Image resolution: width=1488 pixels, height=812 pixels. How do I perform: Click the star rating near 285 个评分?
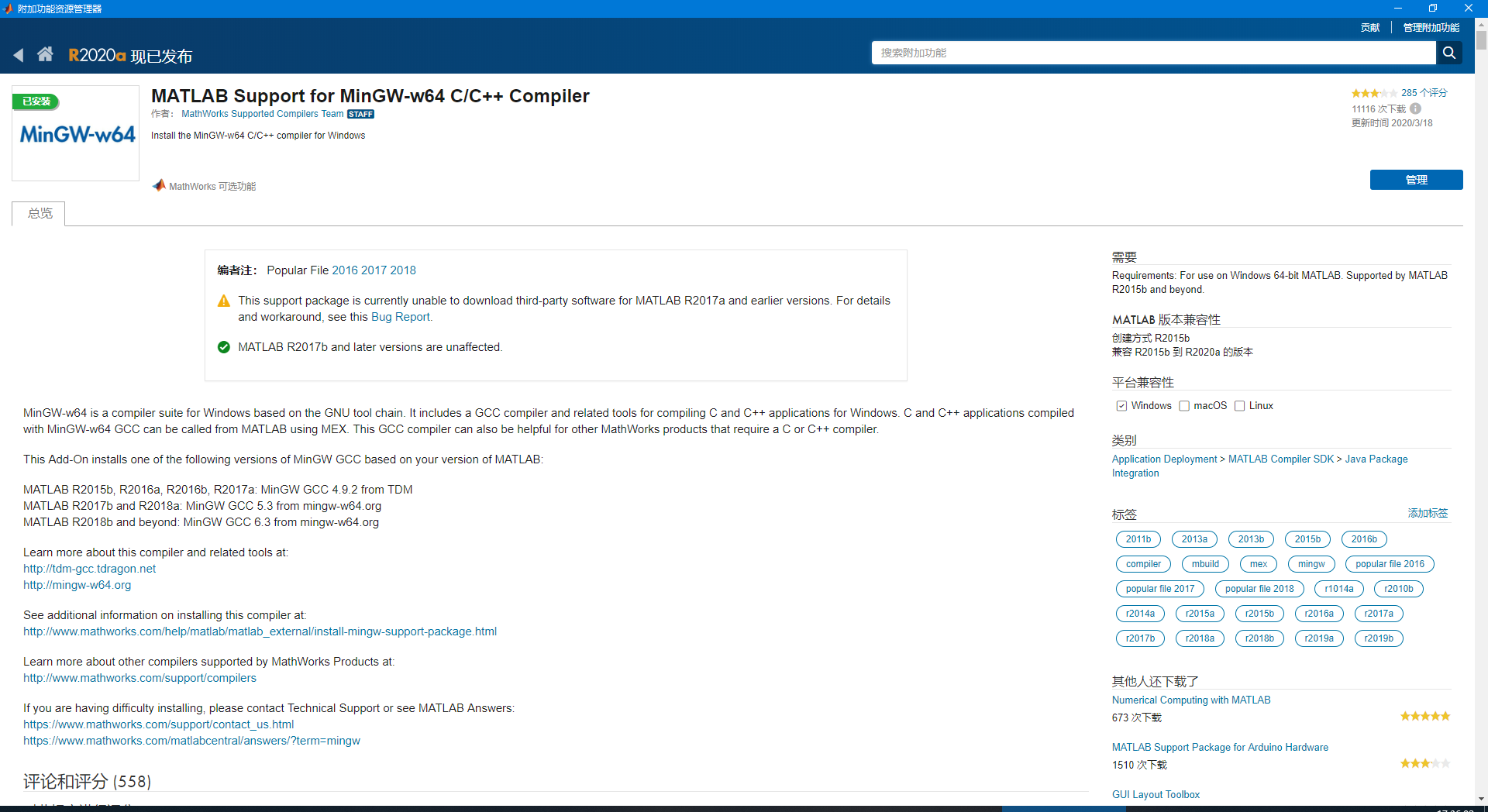point(1373,92)
